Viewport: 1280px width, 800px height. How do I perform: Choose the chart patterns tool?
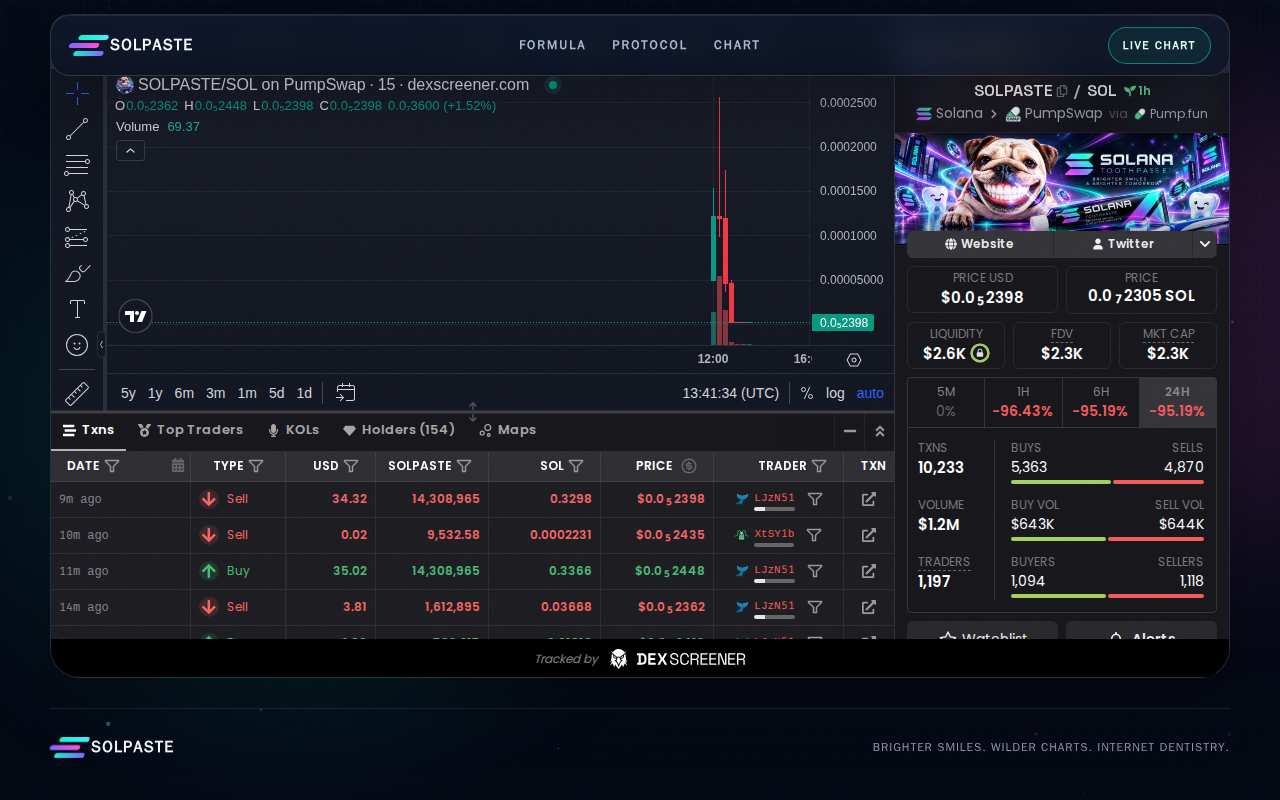pos(77,201)
